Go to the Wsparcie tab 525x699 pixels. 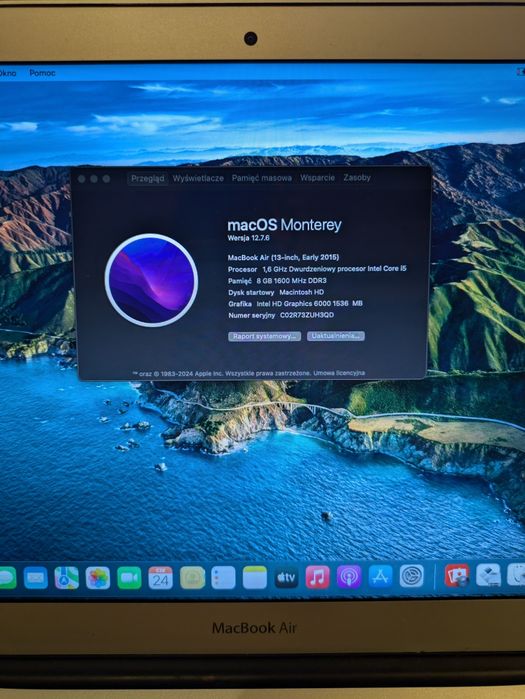point(317,177)
